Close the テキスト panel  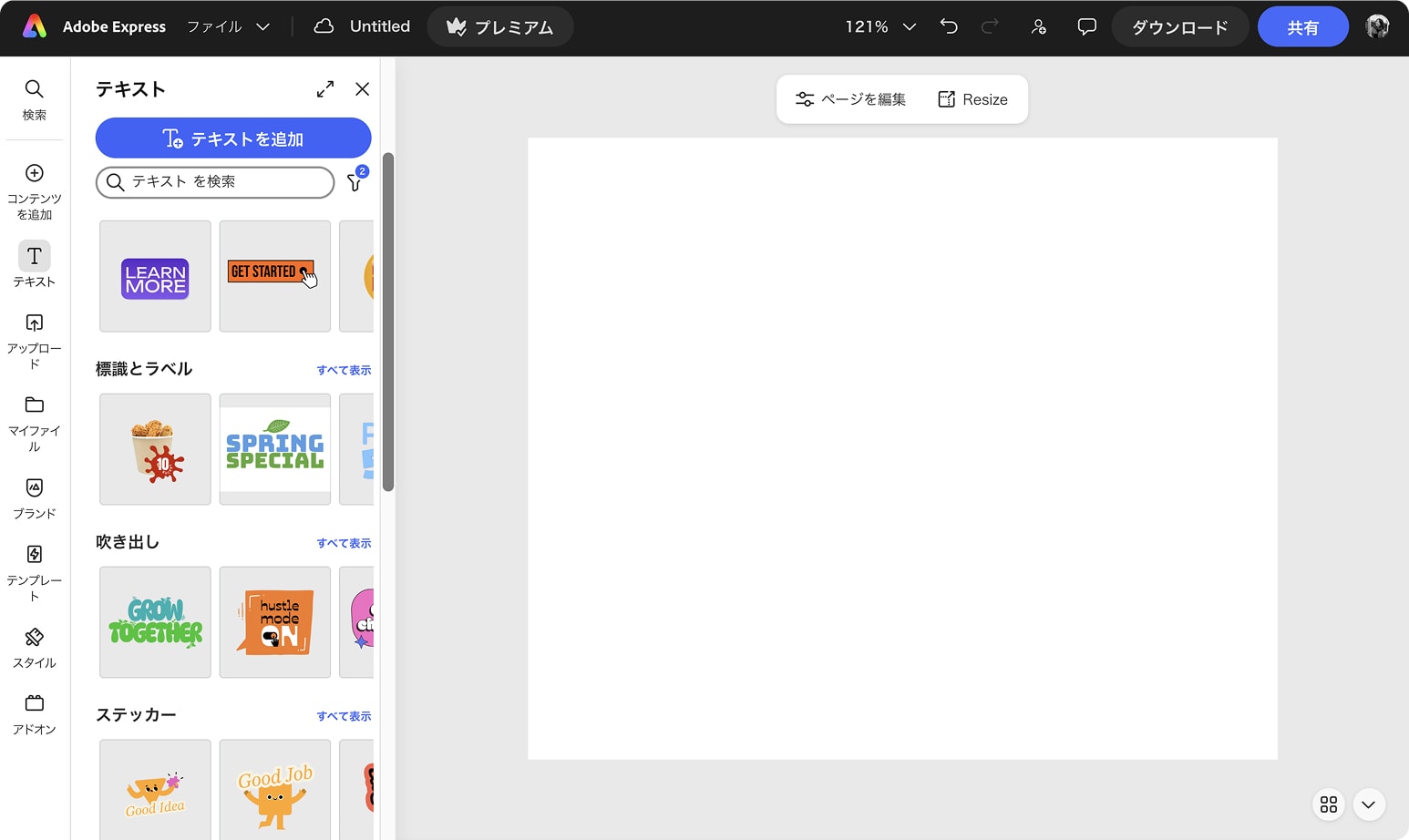click(362, 88)
